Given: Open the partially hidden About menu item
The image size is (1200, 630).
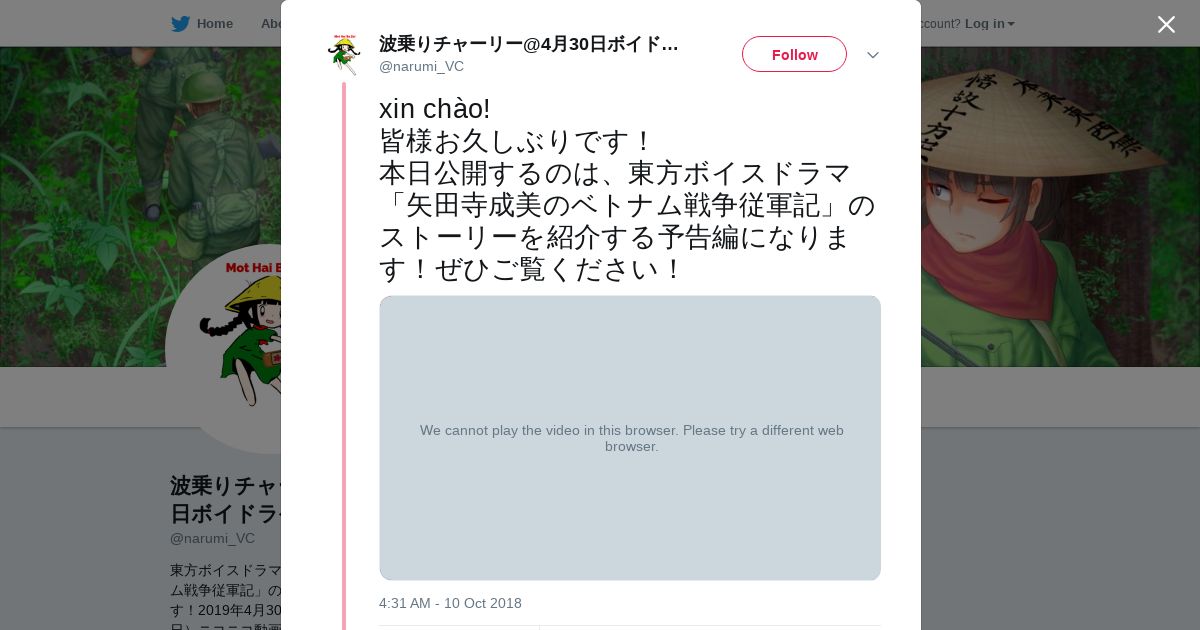Looking at the screenshot, I should [x=270, y=24].
